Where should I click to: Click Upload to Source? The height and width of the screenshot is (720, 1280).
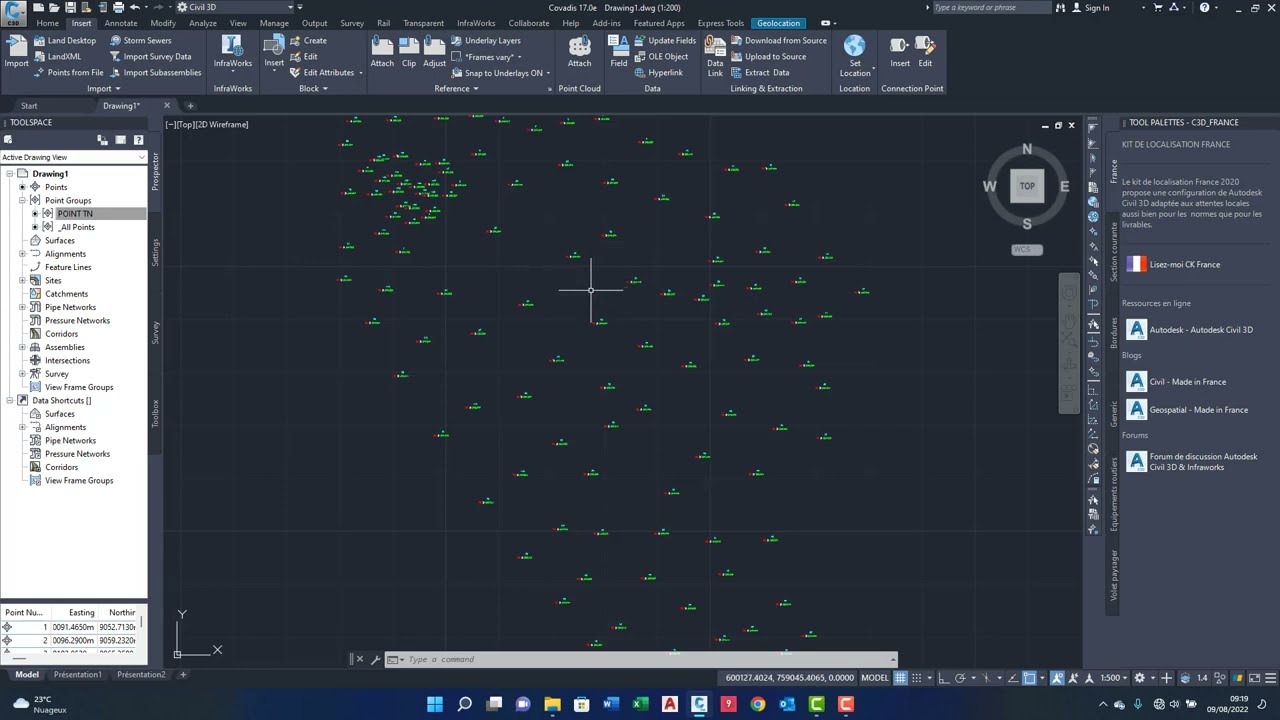coord(768,57)
